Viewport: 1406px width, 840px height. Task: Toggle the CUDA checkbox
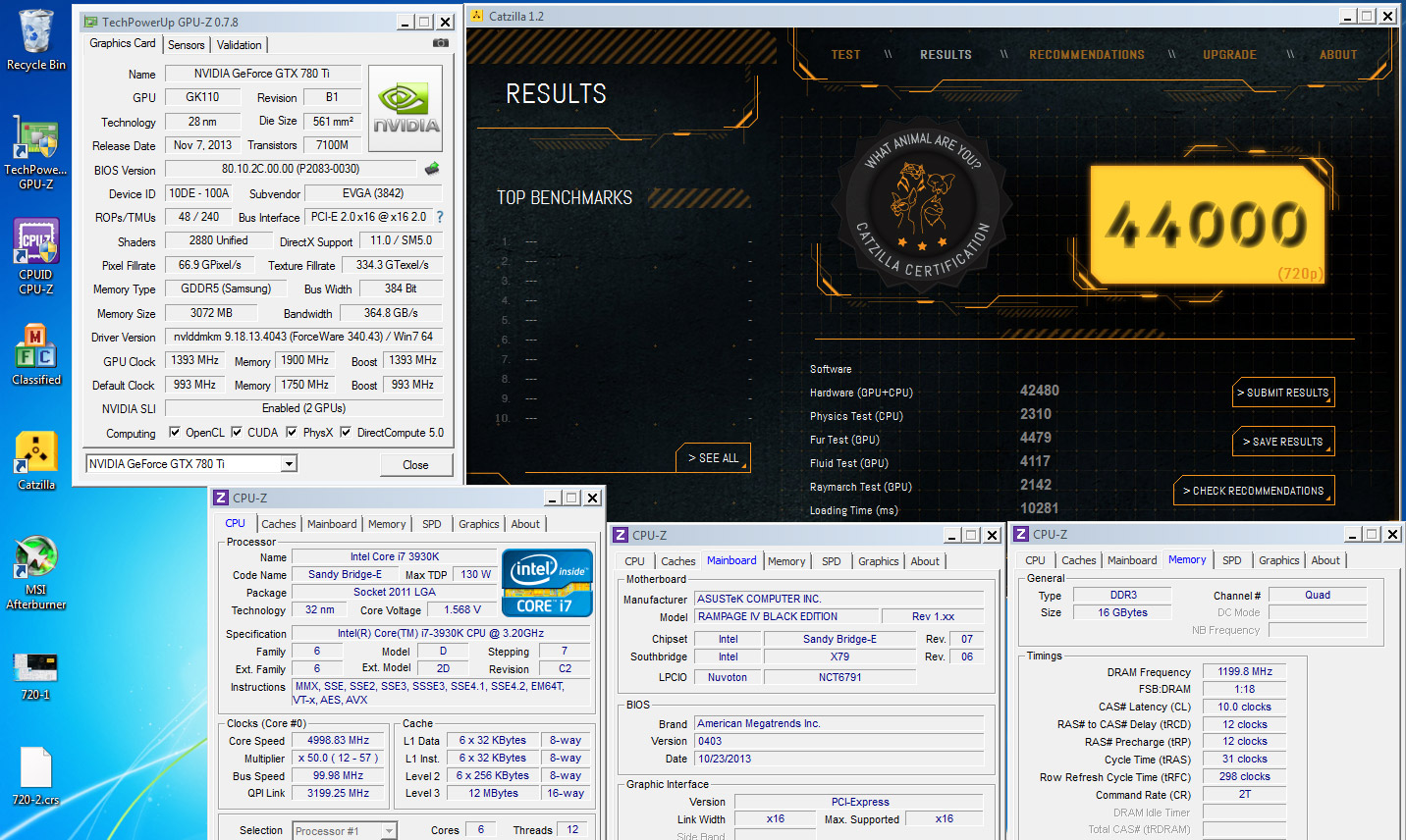point(237,432)
